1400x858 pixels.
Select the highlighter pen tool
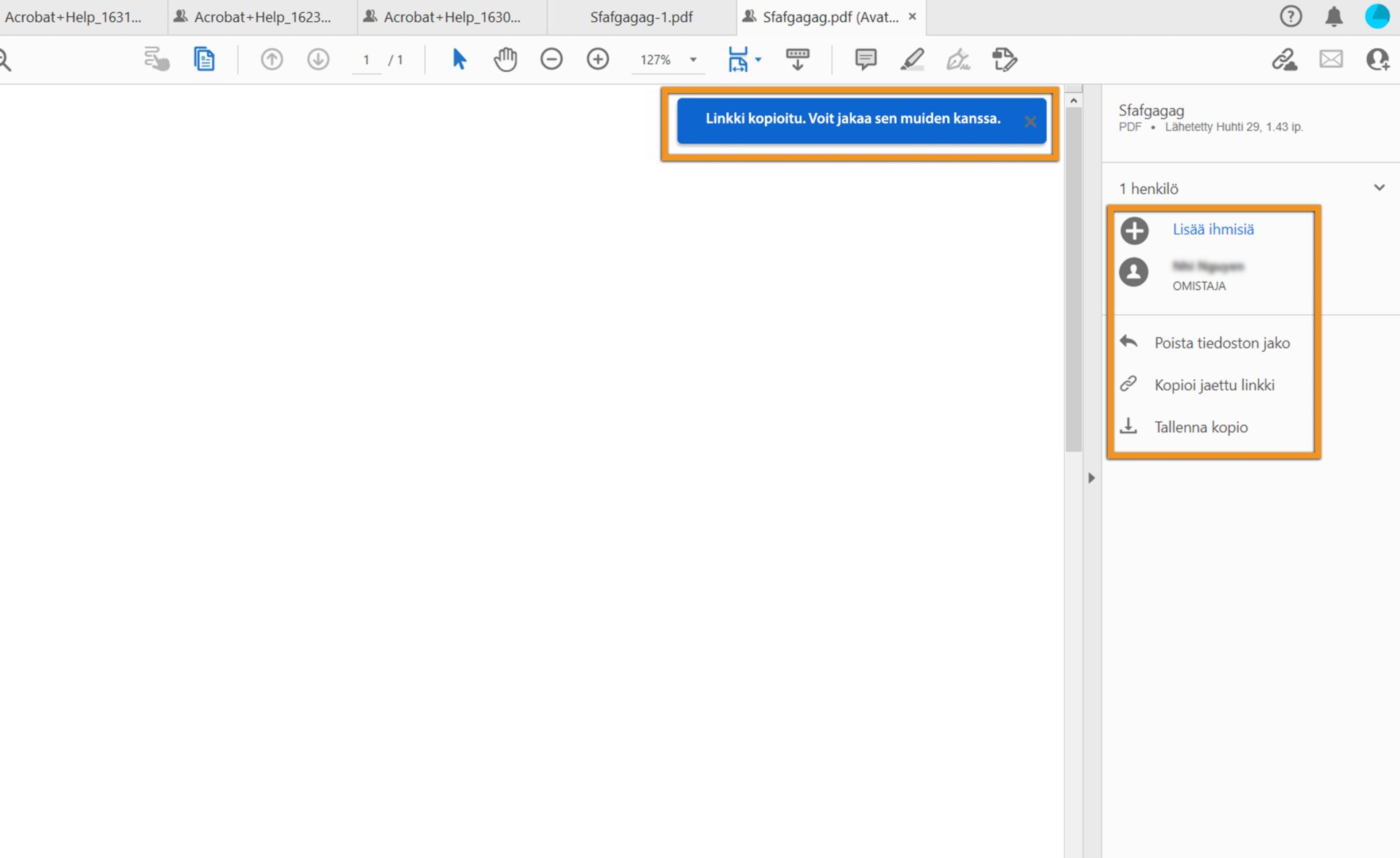tap(912, 59)
